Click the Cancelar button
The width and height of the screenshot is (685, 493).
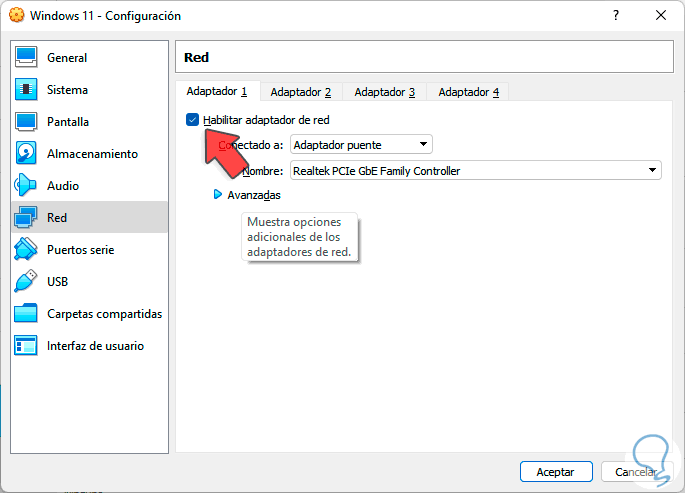(x=636, y=472)
